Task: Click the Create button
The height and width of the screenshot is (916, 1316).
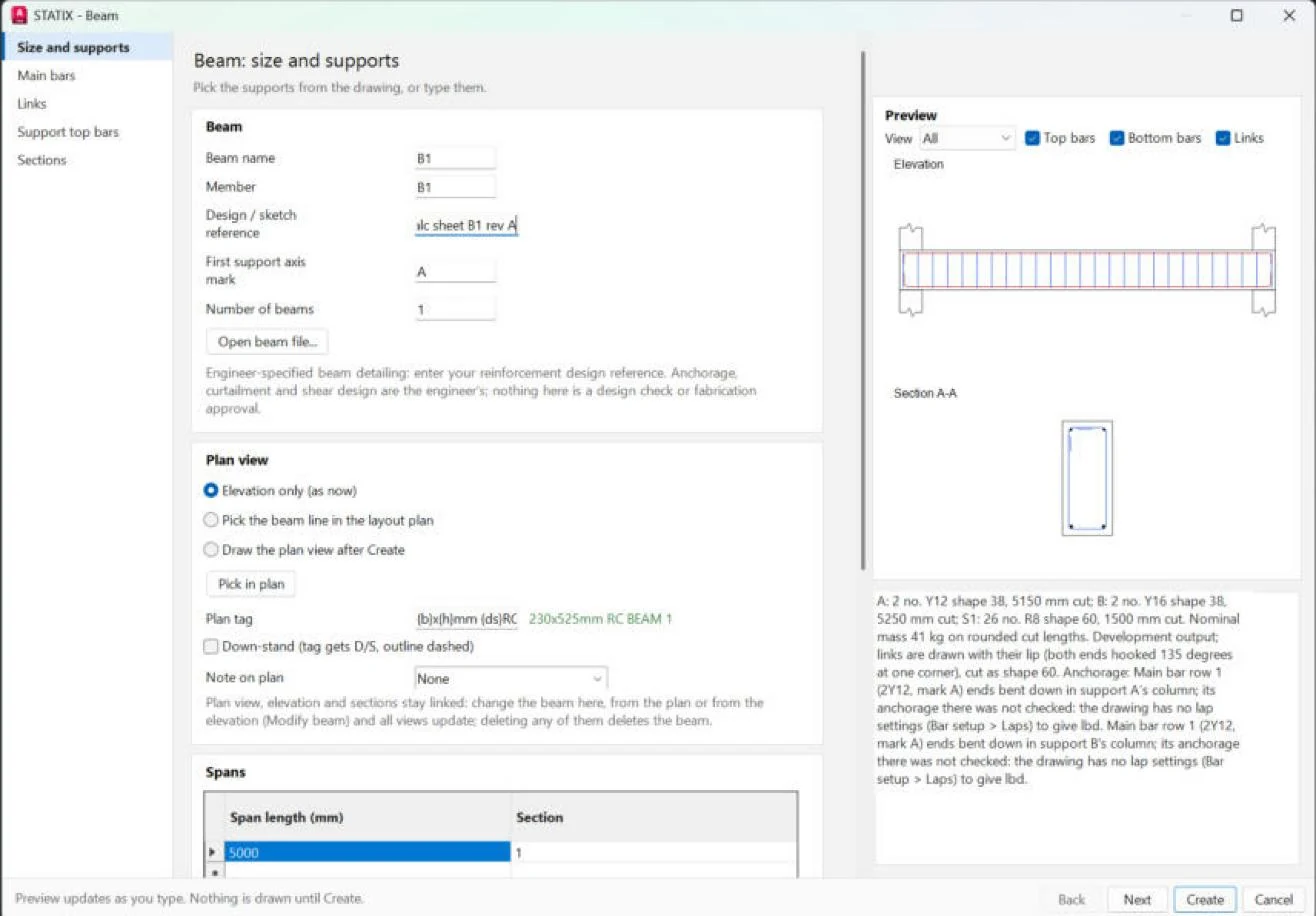Action: [1205, 899]
